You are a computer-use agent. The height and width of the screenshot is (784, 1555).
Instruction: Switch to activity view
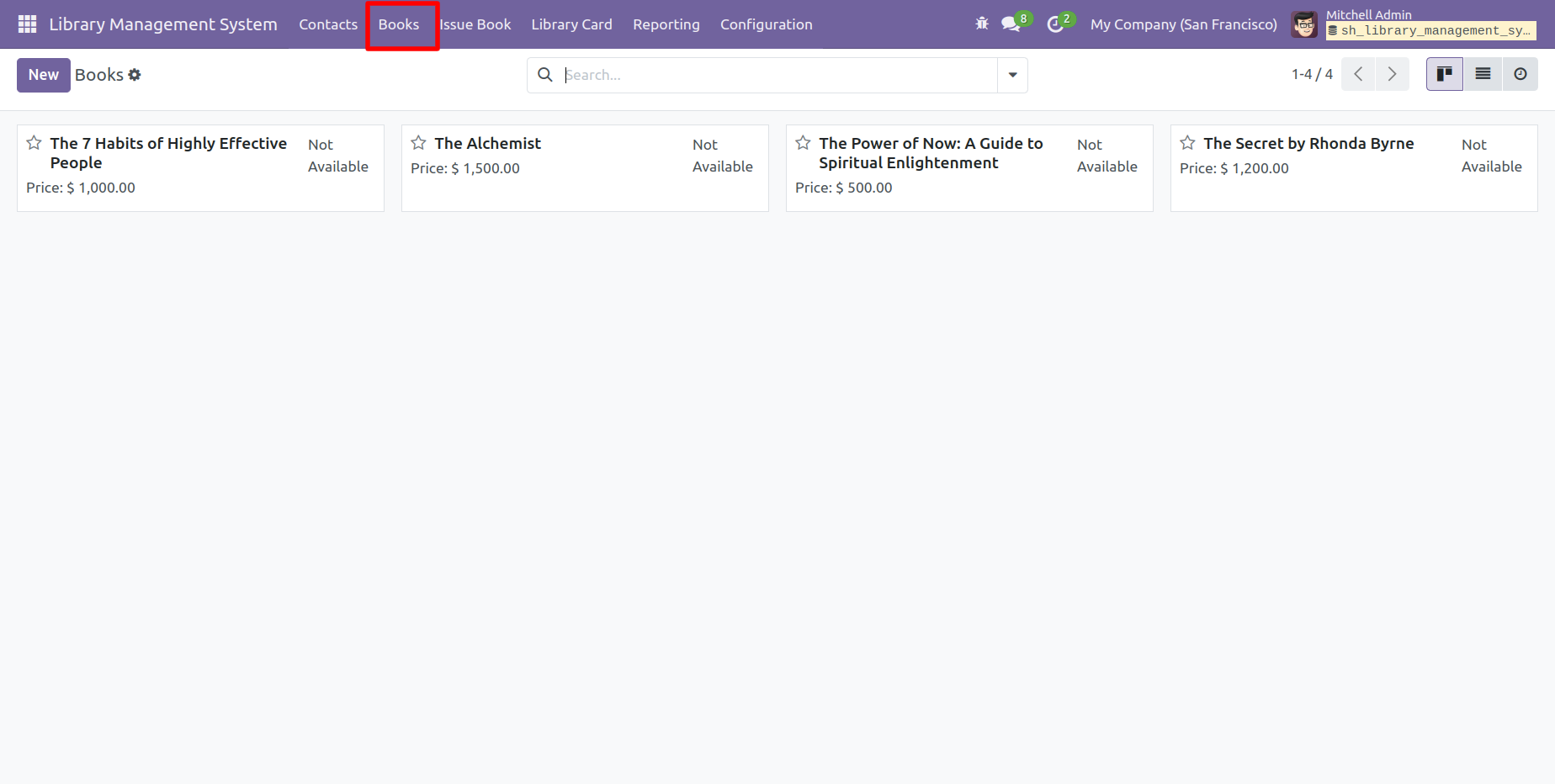point(1520,74)
